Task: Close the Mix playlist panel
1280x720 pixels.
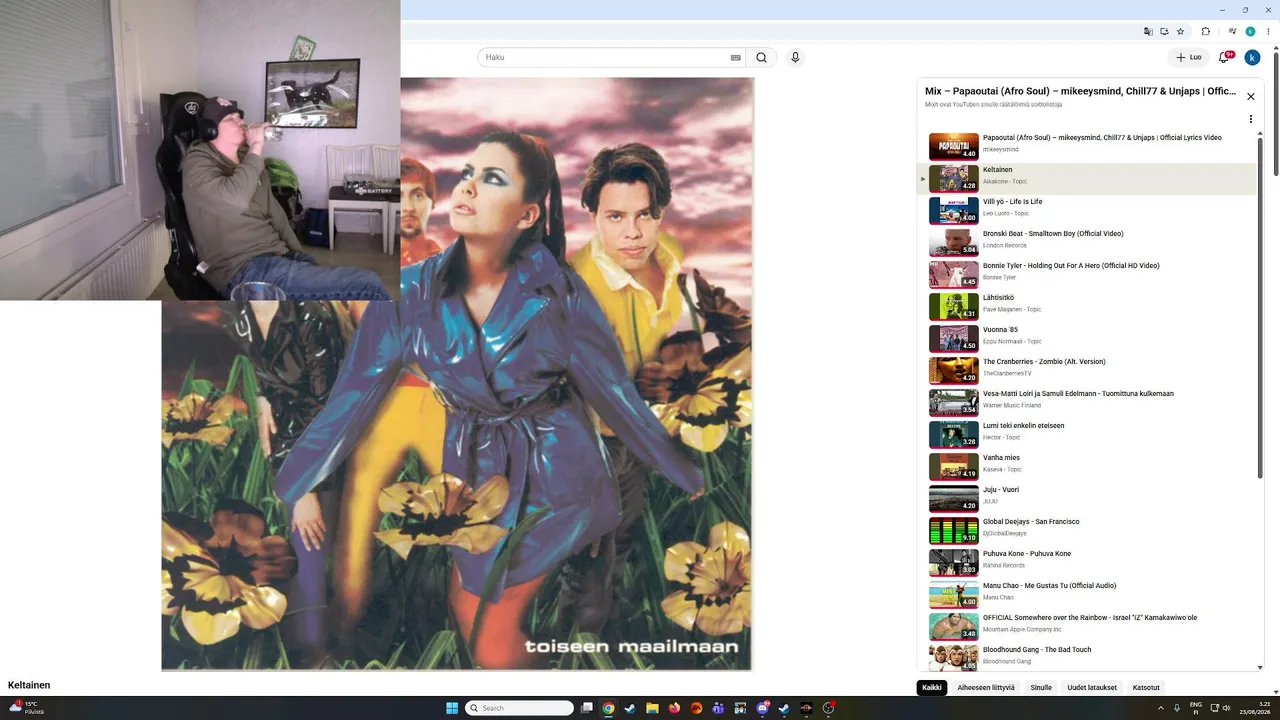Action: [1250, 97]
